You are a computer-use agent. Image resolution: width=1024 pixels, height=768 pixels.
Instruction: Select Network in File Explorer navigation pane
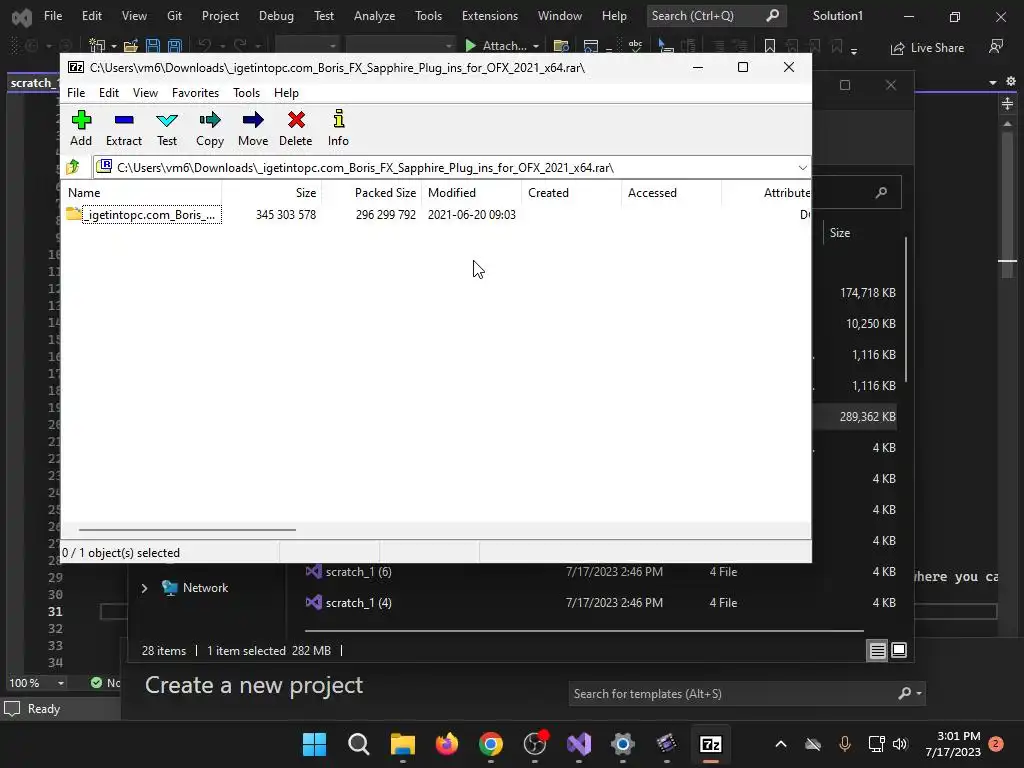[196, 588]
